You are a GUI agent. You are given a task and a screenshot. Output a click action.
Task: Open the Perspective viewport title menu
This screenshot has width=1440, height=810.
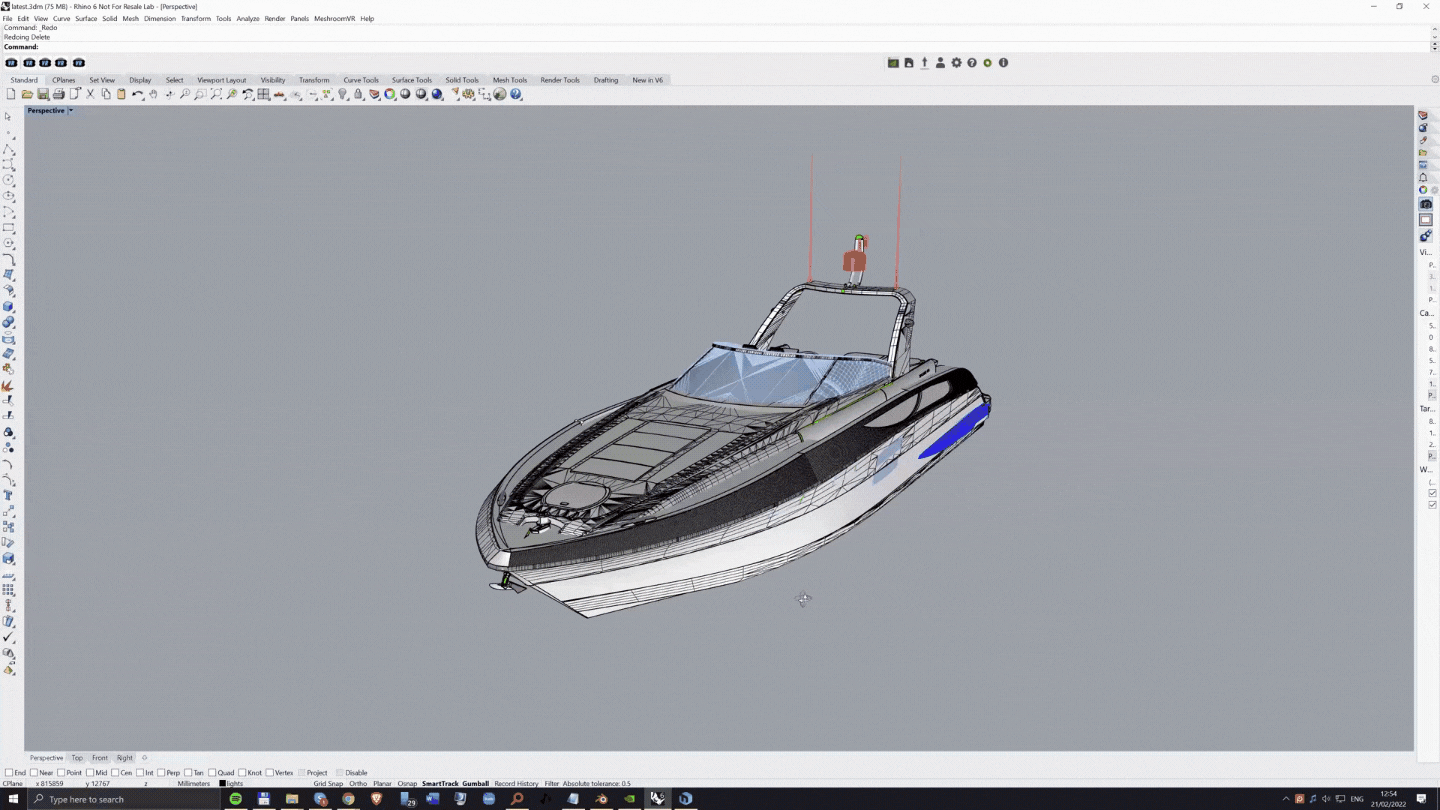pos(50,110)
